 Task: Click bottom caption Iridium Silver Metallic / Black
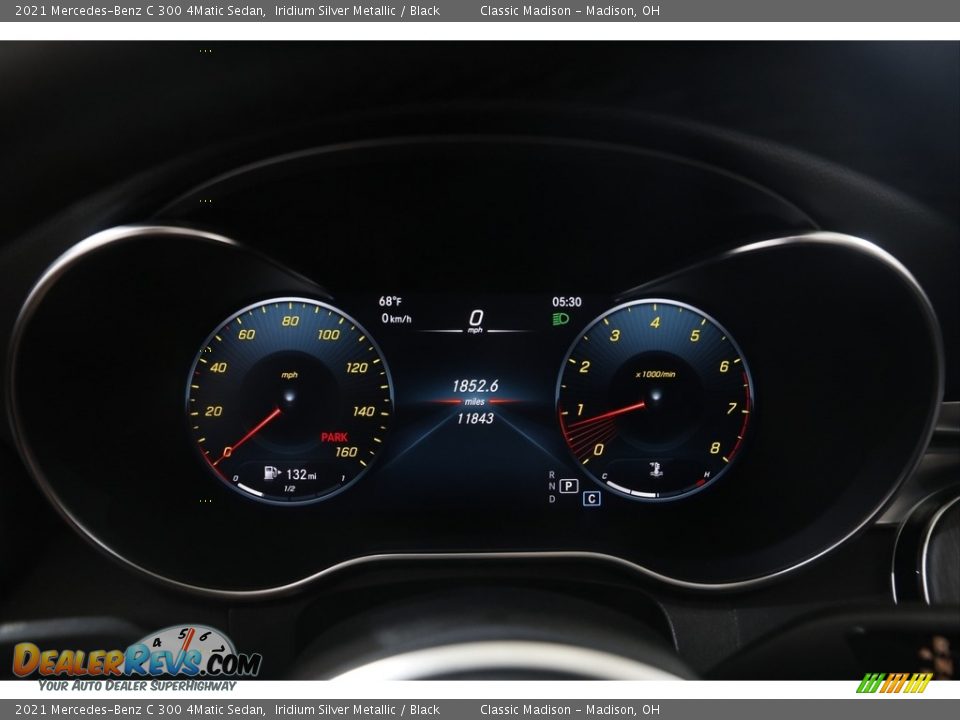pyautogui.click(x=357, y=710)
